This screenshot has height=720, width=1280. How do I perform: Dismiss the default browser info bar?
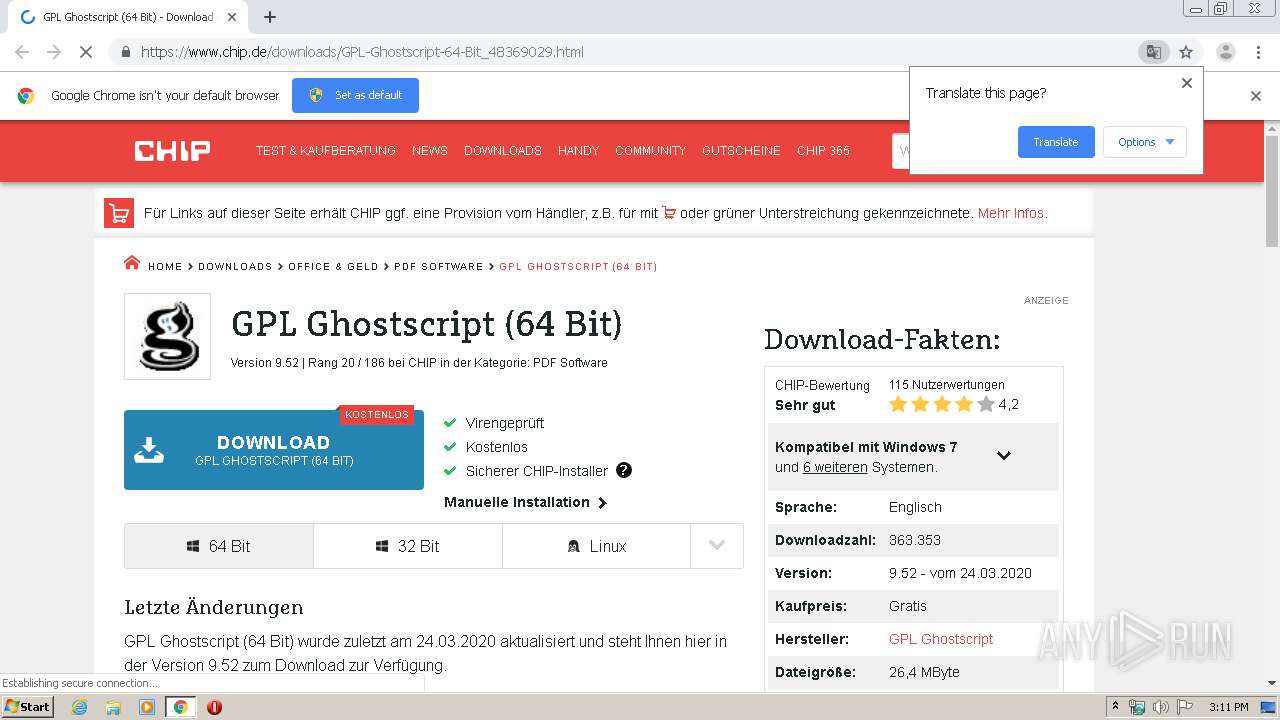pyautogui.click(x=1256, y=96)
